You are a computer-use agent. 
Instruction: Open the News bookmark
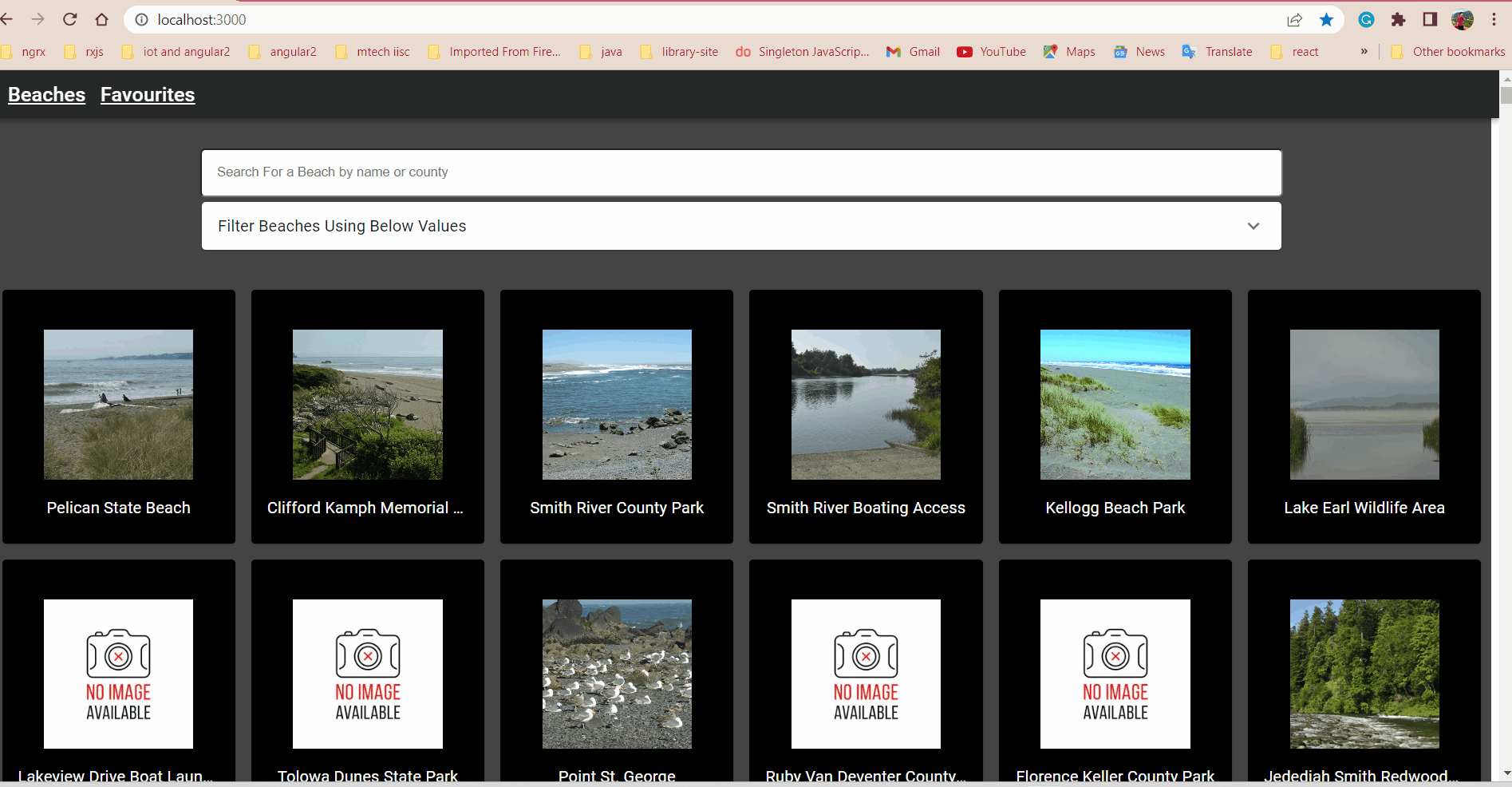point(1139,52)
